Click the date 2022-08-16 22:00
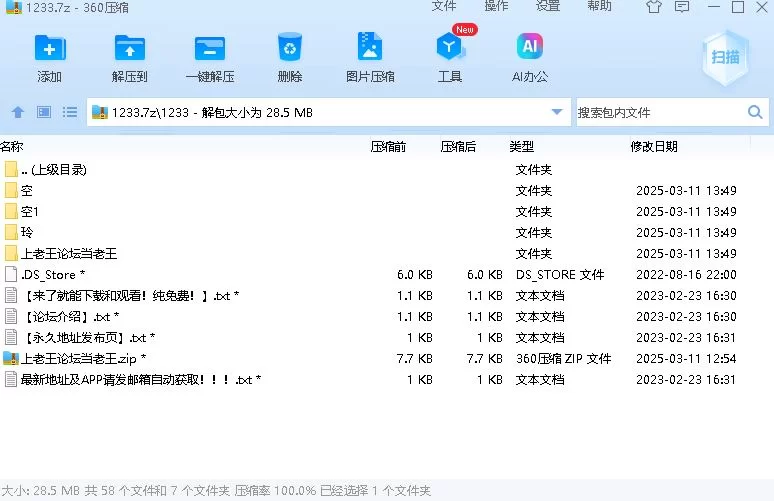The image size is (774, 501). point(686,274)
